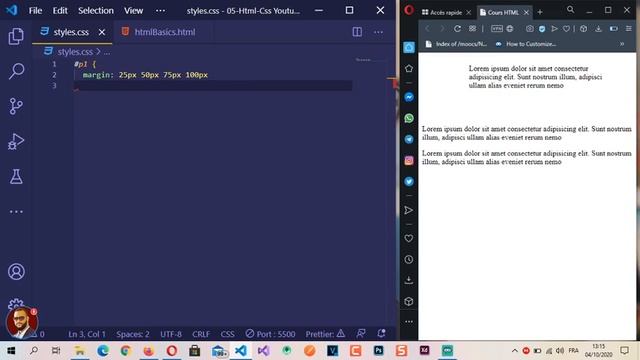Open the View menu
Viewport: 640px width, 360px height.
pos(133,11)
